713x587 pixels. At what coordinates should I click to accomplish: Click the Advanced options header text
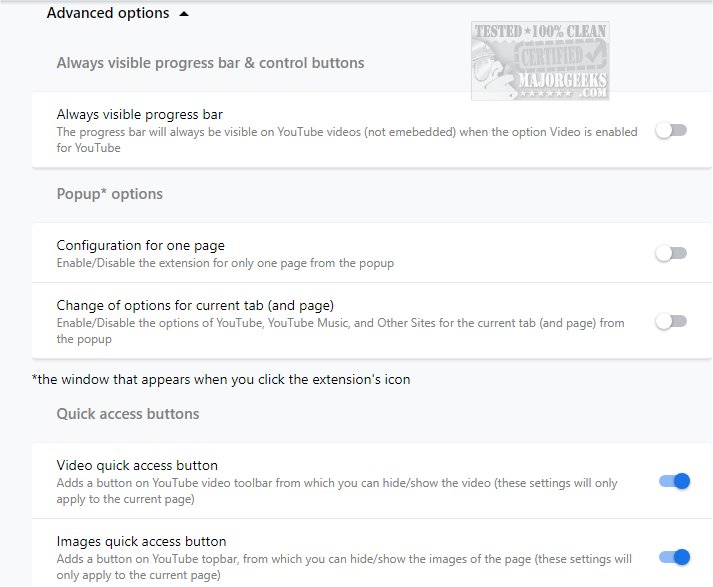[108, 14]
